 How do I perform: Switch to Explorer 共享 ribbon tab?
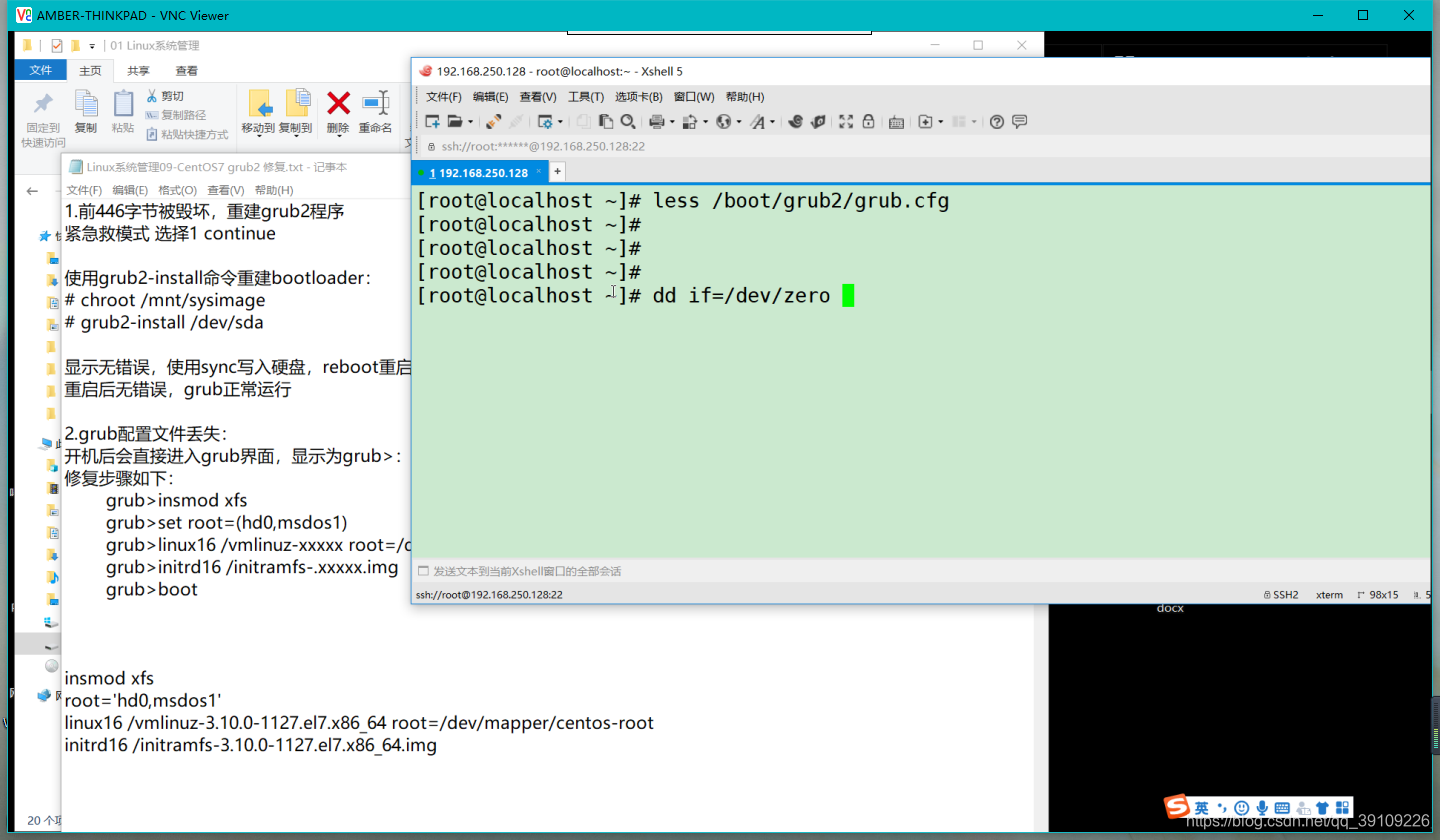138,70
